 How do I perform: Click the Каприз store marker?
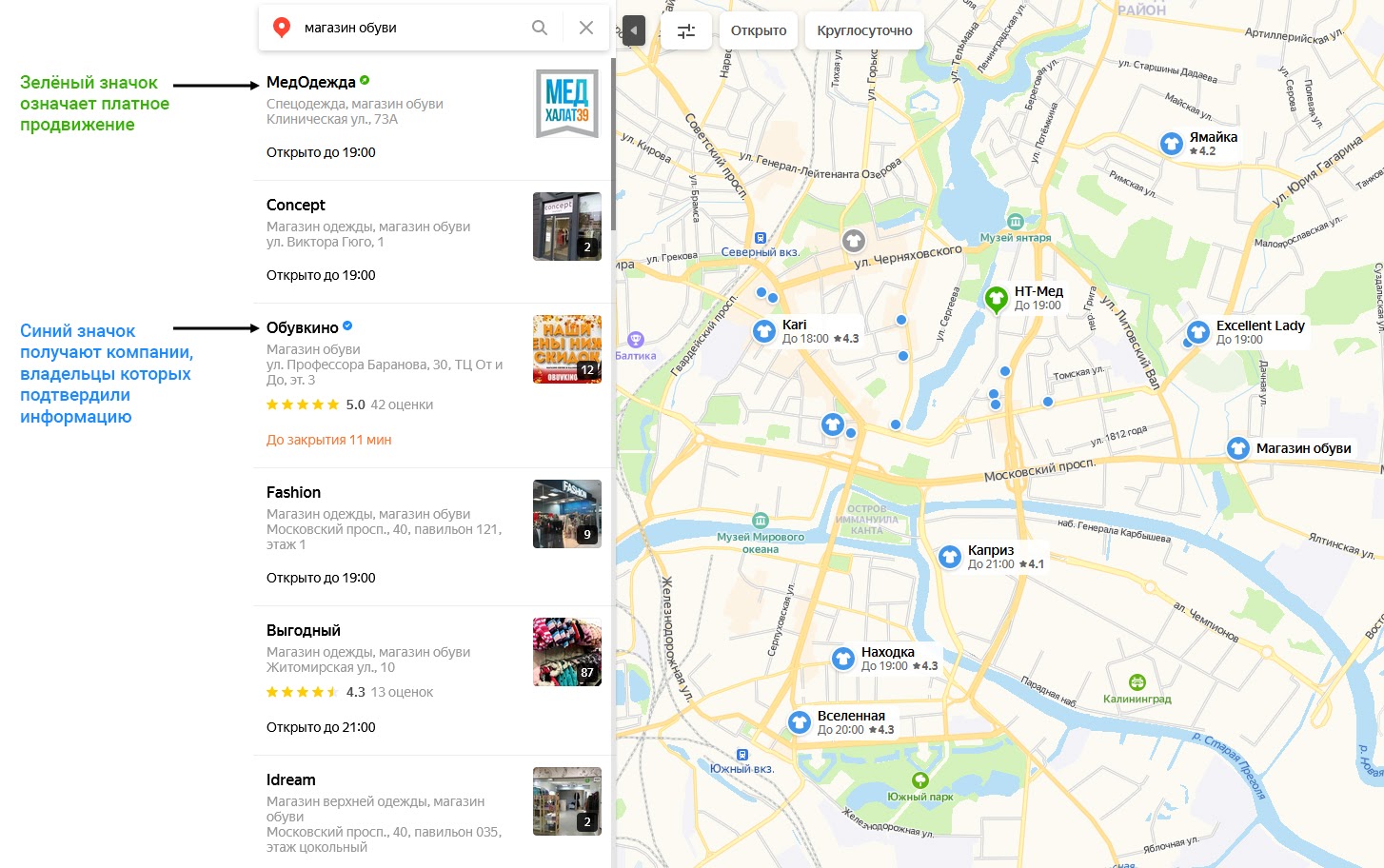[950, 557]
